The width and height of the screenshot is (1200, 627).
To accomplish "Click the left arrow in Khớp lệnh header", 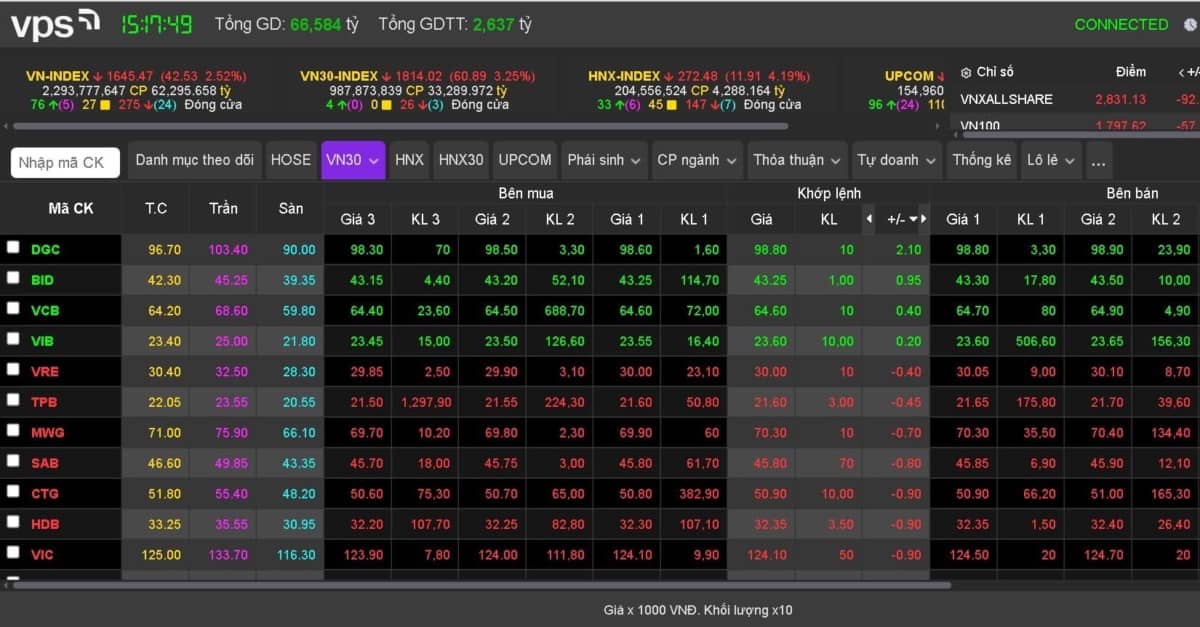I will click(868, 218).
